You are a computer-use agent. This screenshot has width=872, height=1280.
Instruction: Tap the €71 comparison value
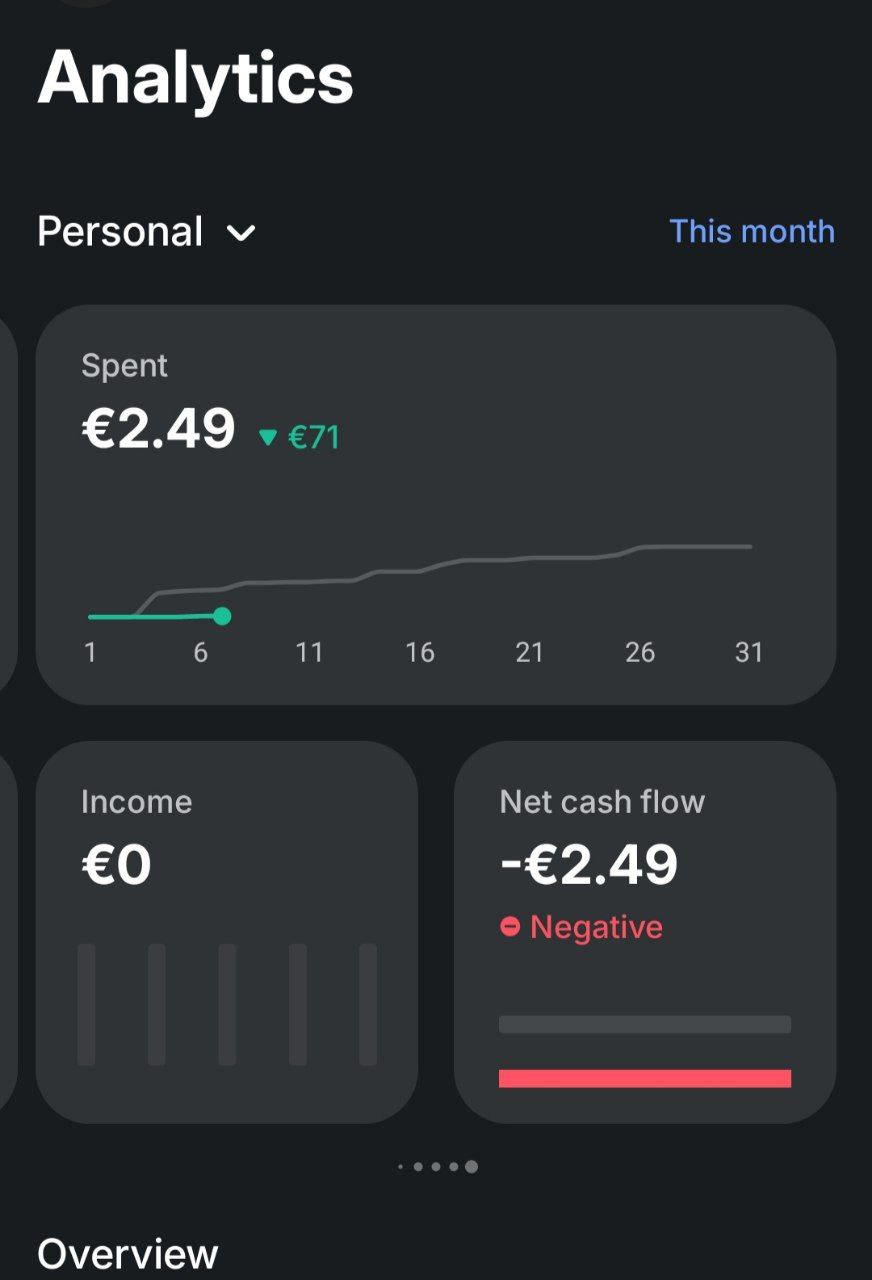(x=314, y=437)
